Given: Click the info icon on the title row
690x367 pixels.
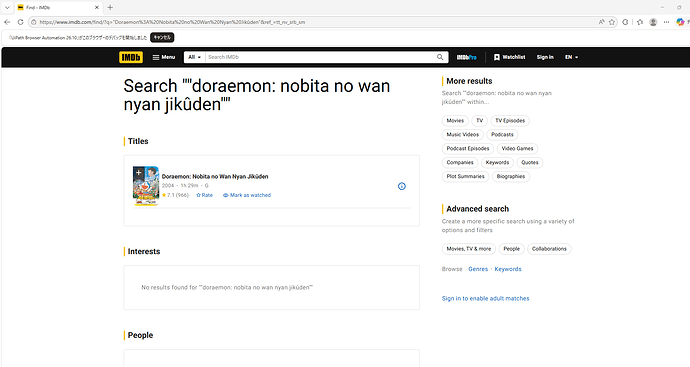Looking at the screenshot, I should 402,186.
